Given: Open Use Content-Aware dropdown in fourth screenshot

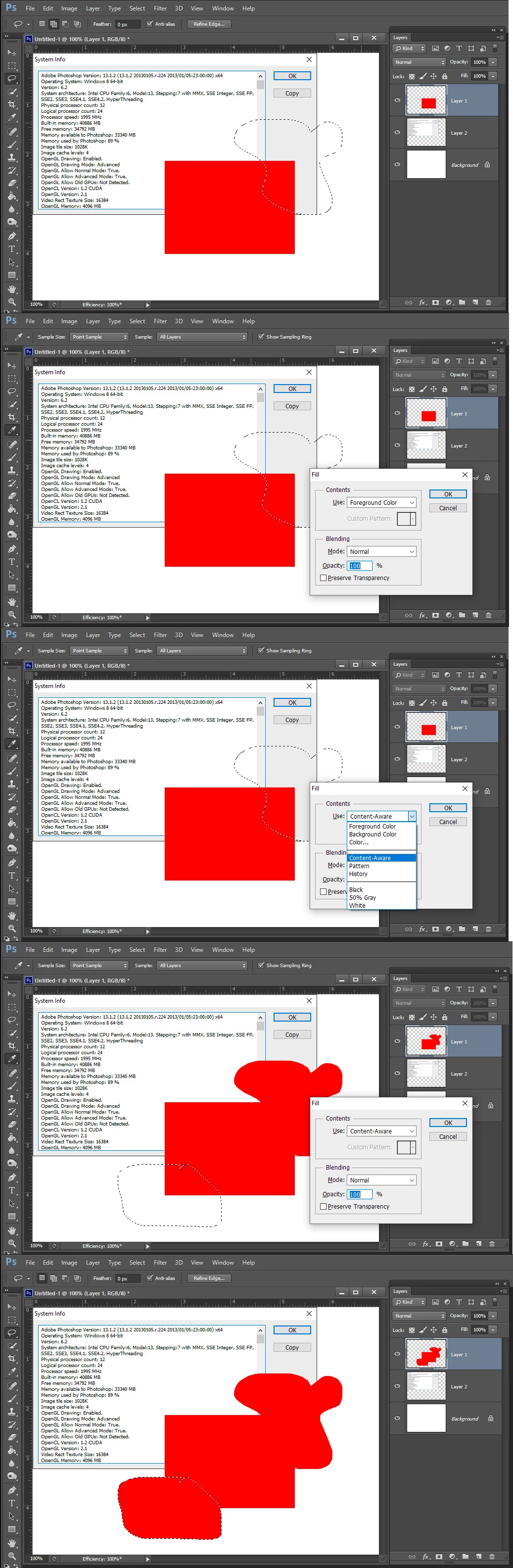Looking at the screenshot, I should pyautogui.click(x=381, y=1131).
